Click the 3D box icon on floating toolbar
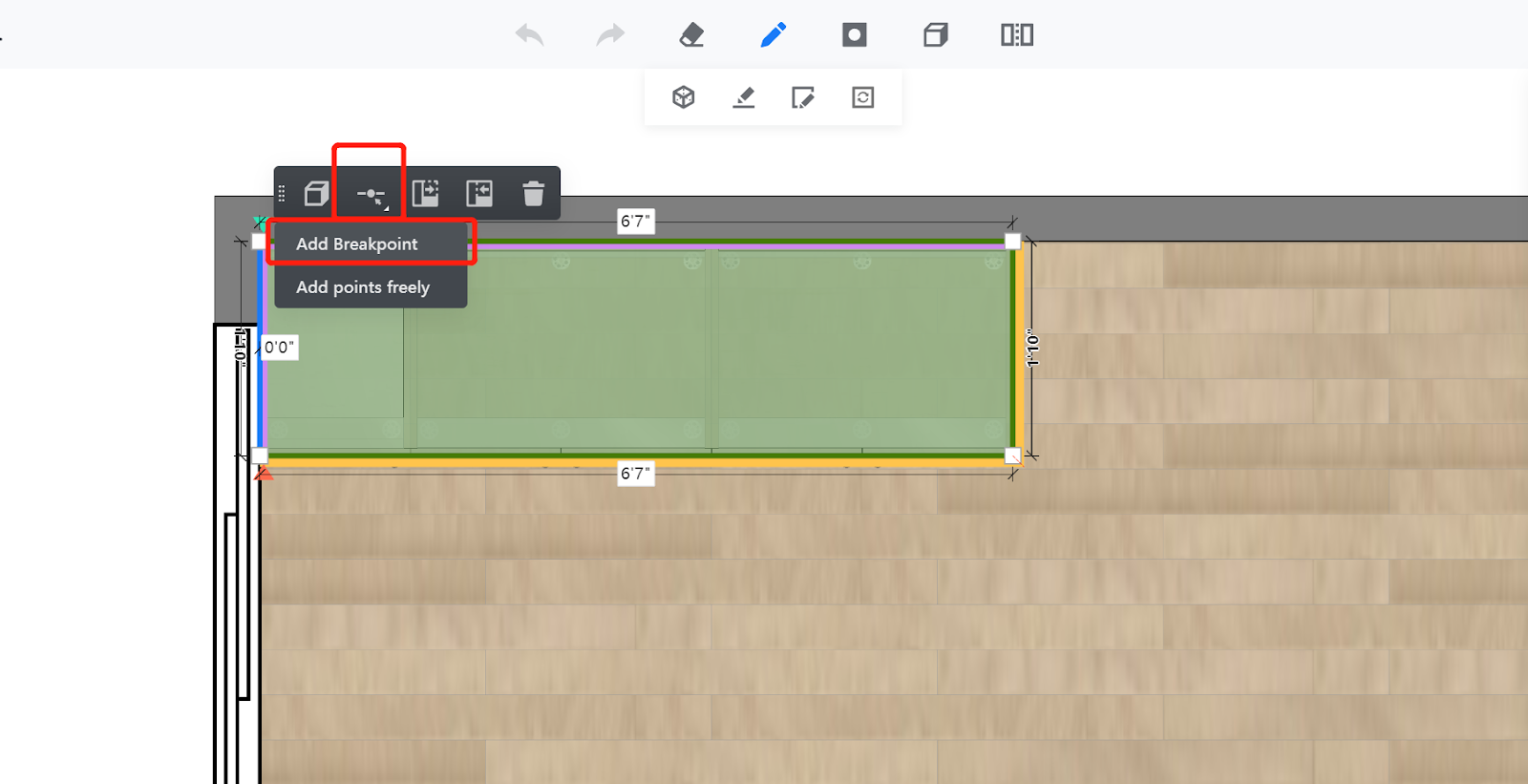The image size is (1528, 784). coord(317,194)
